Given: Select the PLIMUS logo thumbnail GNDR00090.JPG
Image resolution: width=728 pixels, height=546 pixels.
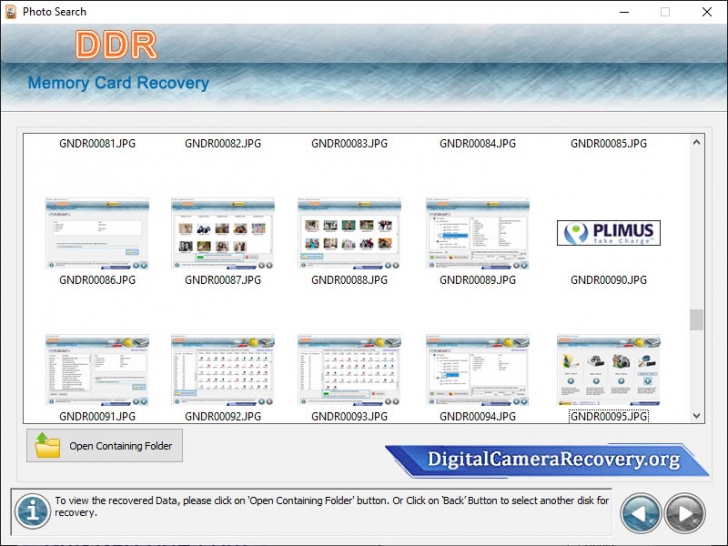Looking at the screenshot, I should click(608, 233).
